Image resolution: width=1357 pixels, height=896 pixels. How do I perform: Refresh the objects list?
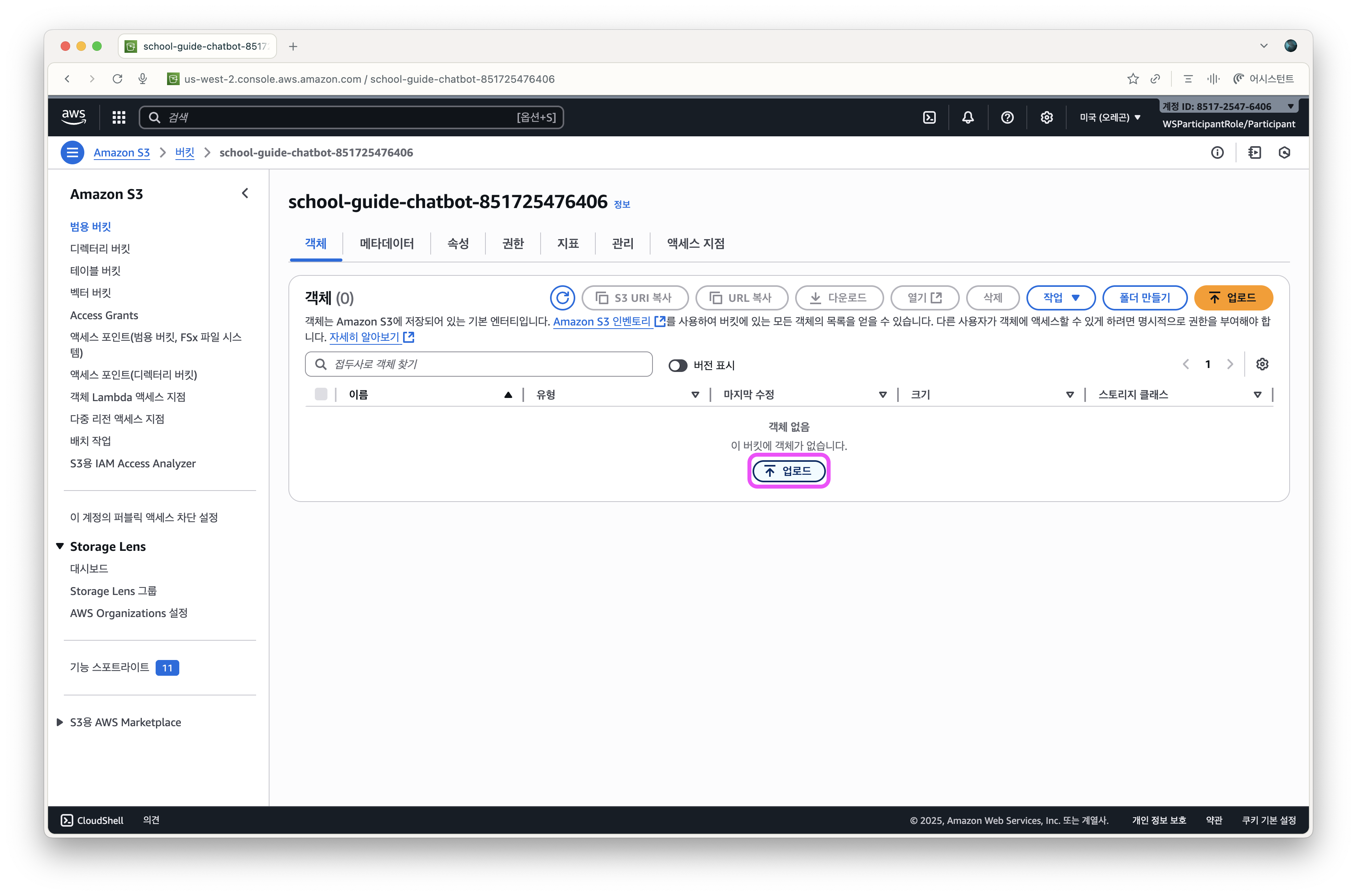(562, 298)
